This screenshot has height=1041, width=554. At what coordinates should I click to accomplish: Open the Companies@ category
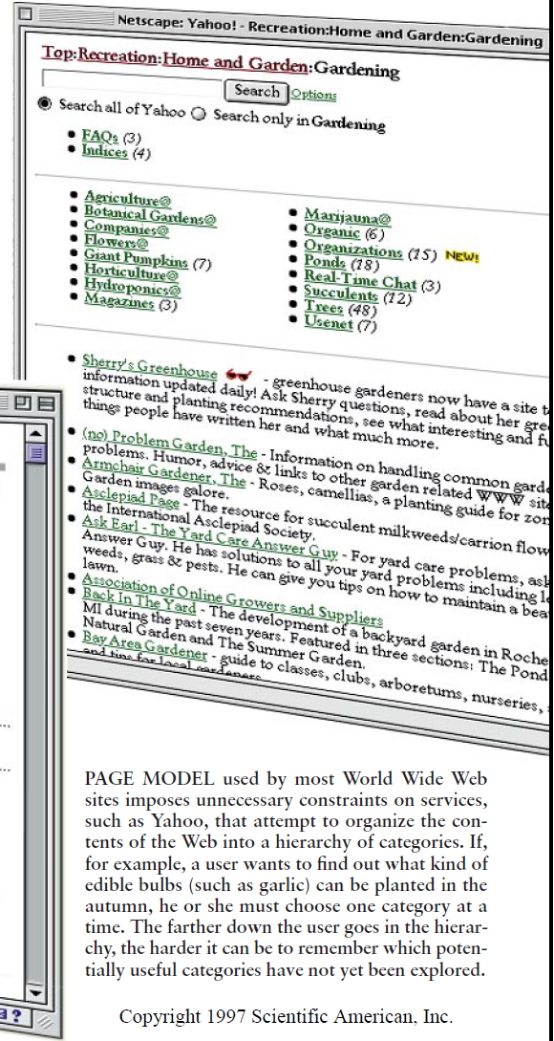126,228
